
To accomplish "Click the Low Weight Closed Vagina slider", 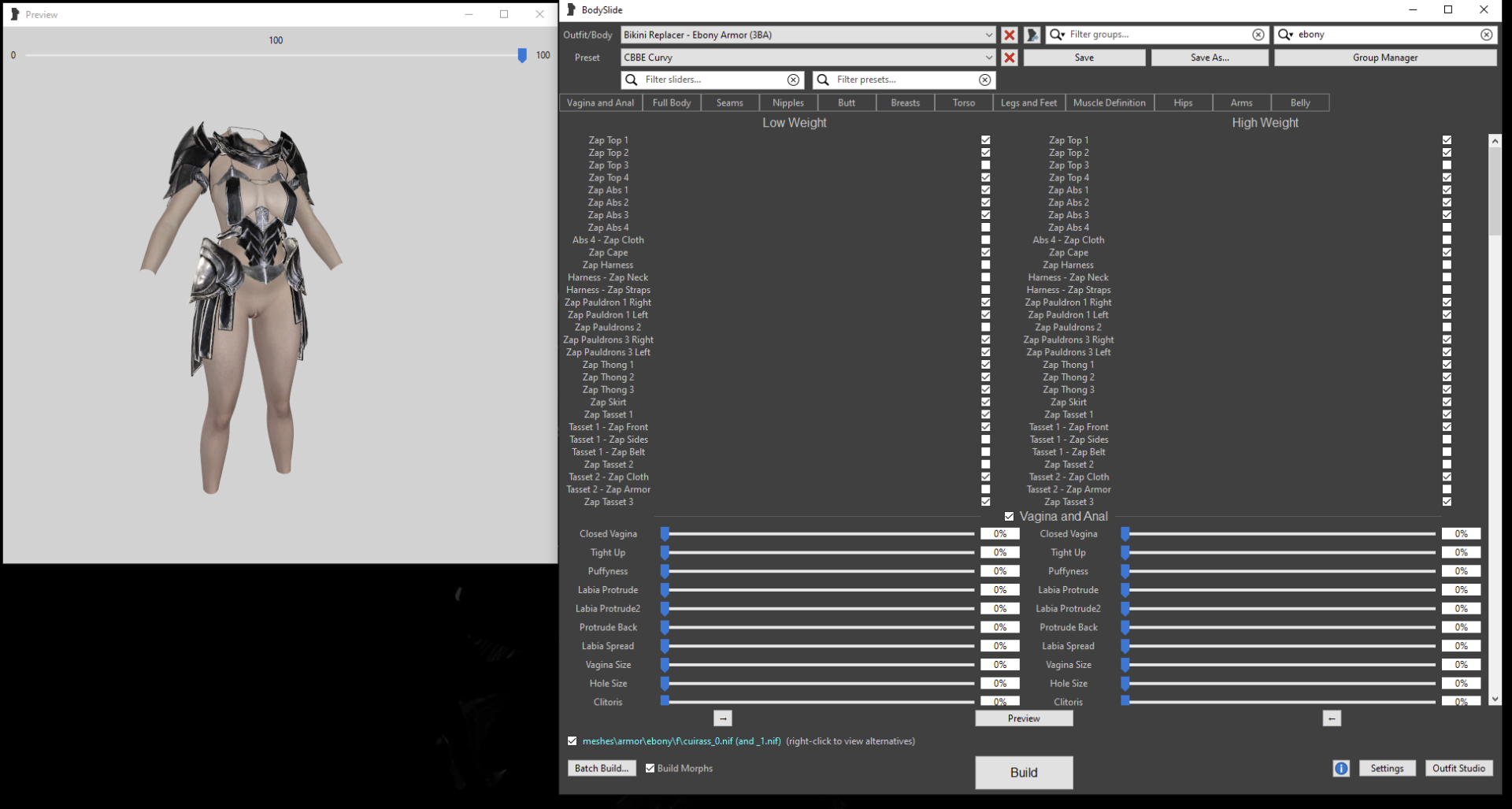I will [x=819, y=534].
